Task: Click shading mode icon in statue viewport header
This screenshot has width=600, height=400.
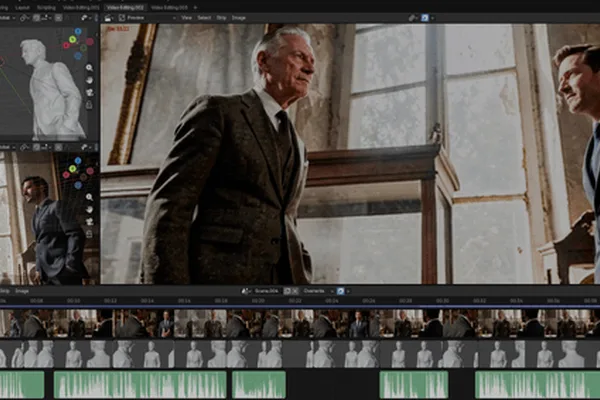Action: [85, 18]
